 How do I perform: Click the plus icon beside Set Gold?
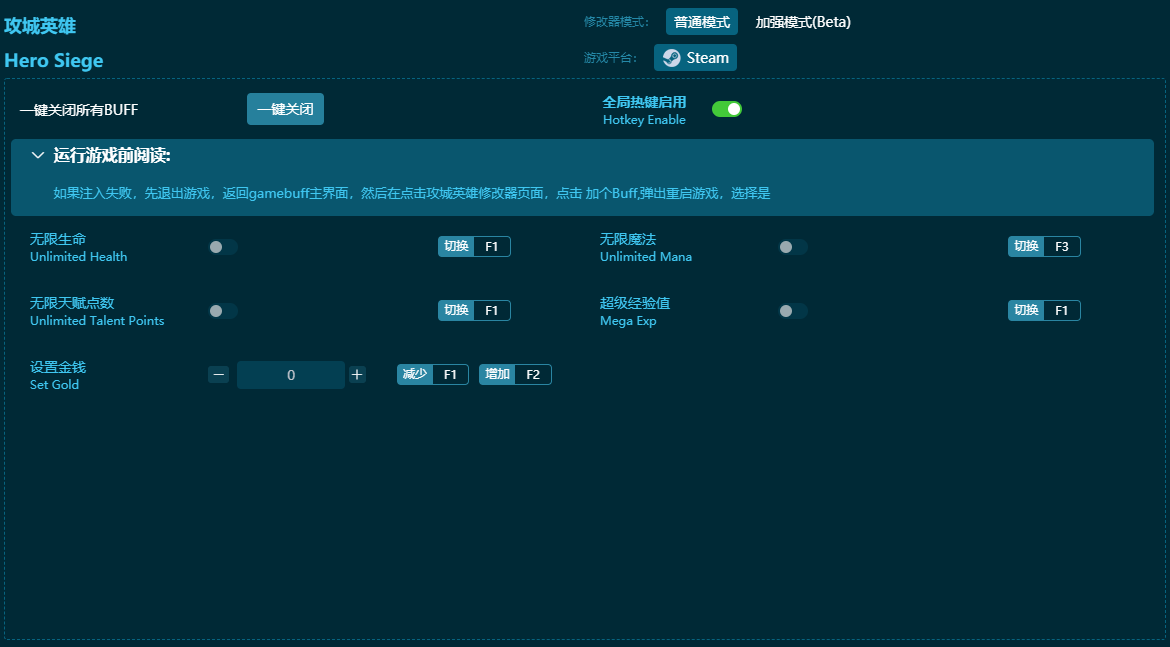tap(356, 374)
